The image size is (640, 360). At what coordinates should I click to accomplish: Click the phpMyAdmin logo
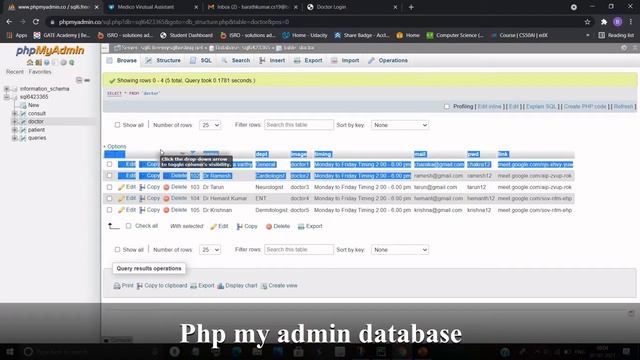point(50,51)
